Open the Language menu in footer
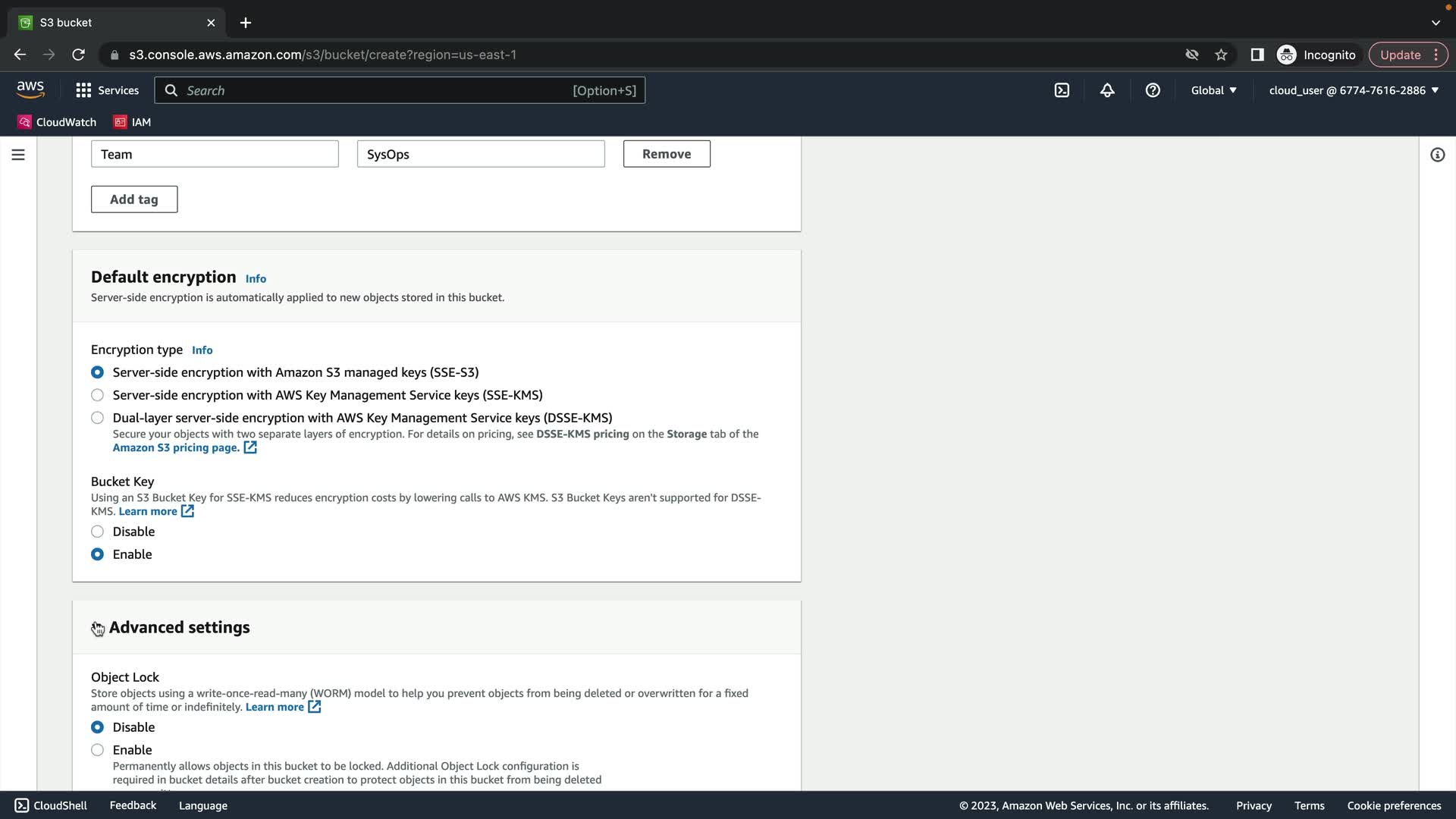Image resolution: width=1456 pixels, height=819 pixels. pos(202,805)
